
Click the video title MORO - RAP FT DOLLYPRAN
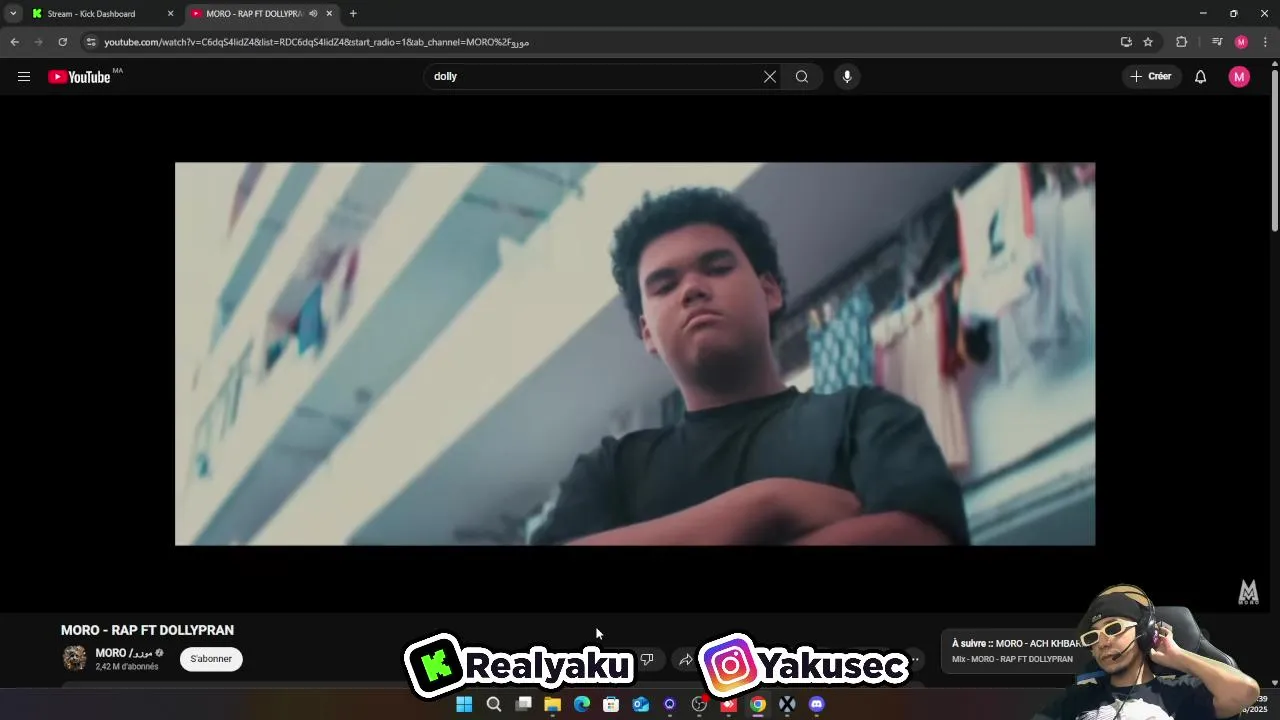click(147, 630)
